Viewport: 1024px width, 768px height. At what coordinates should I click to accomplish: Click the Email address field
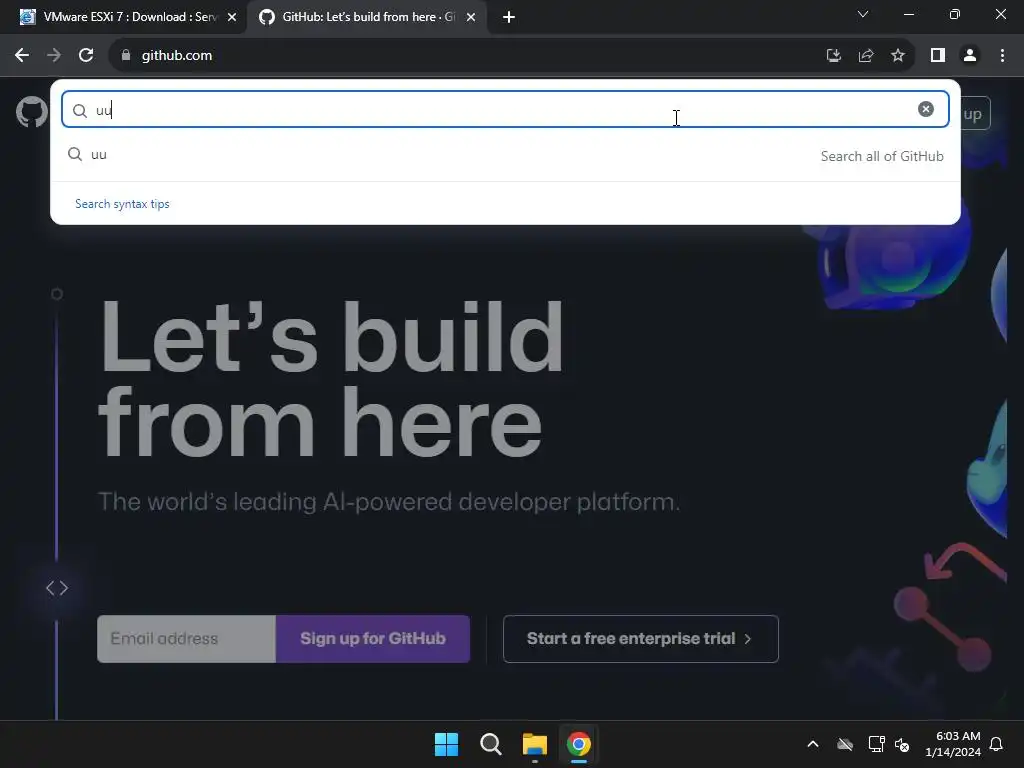coord(186,639)
